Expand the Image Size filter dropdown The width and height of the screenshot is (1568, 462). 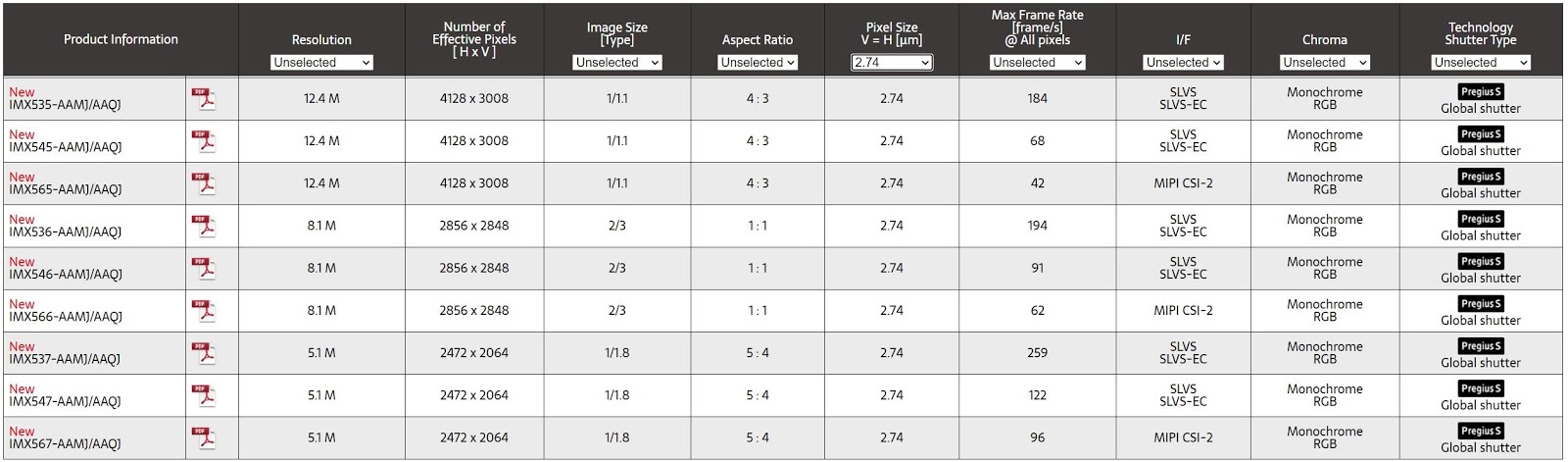617,63
